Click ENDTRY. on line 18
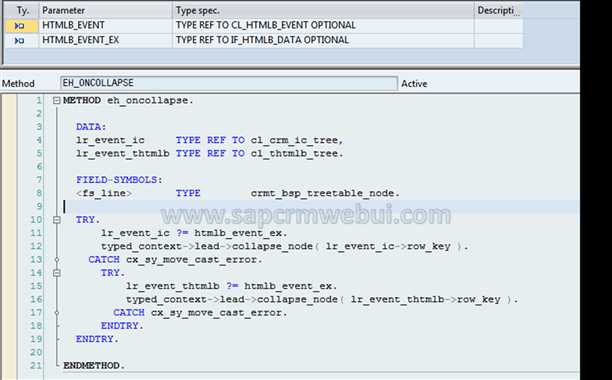Image resolution: width=612 pixels, height=380 pixels. (x=122, y=326)
